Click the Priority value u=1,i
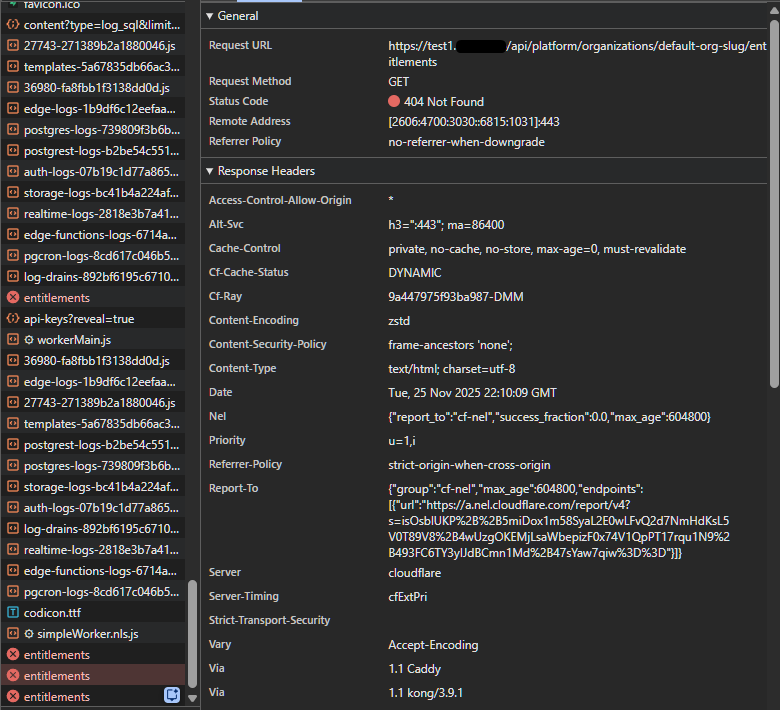This screenshot has height=710, width=780. tap(401, 441)
